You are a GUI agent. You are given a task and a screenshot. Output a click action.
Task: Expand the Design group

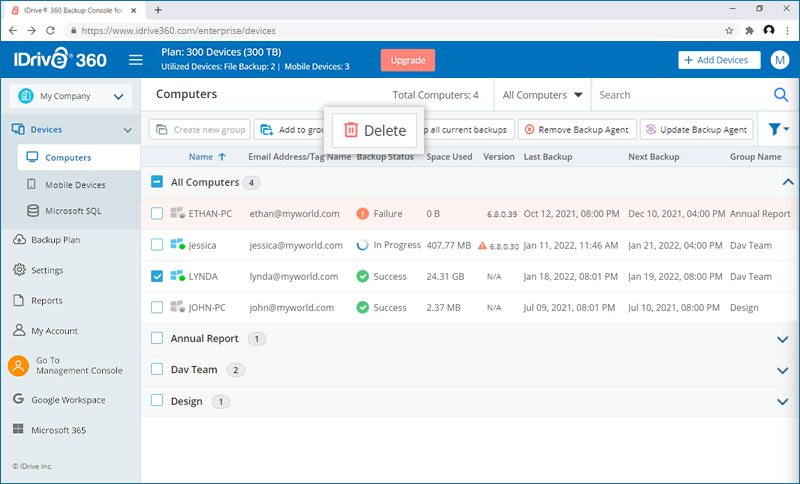tap(783, 402)
